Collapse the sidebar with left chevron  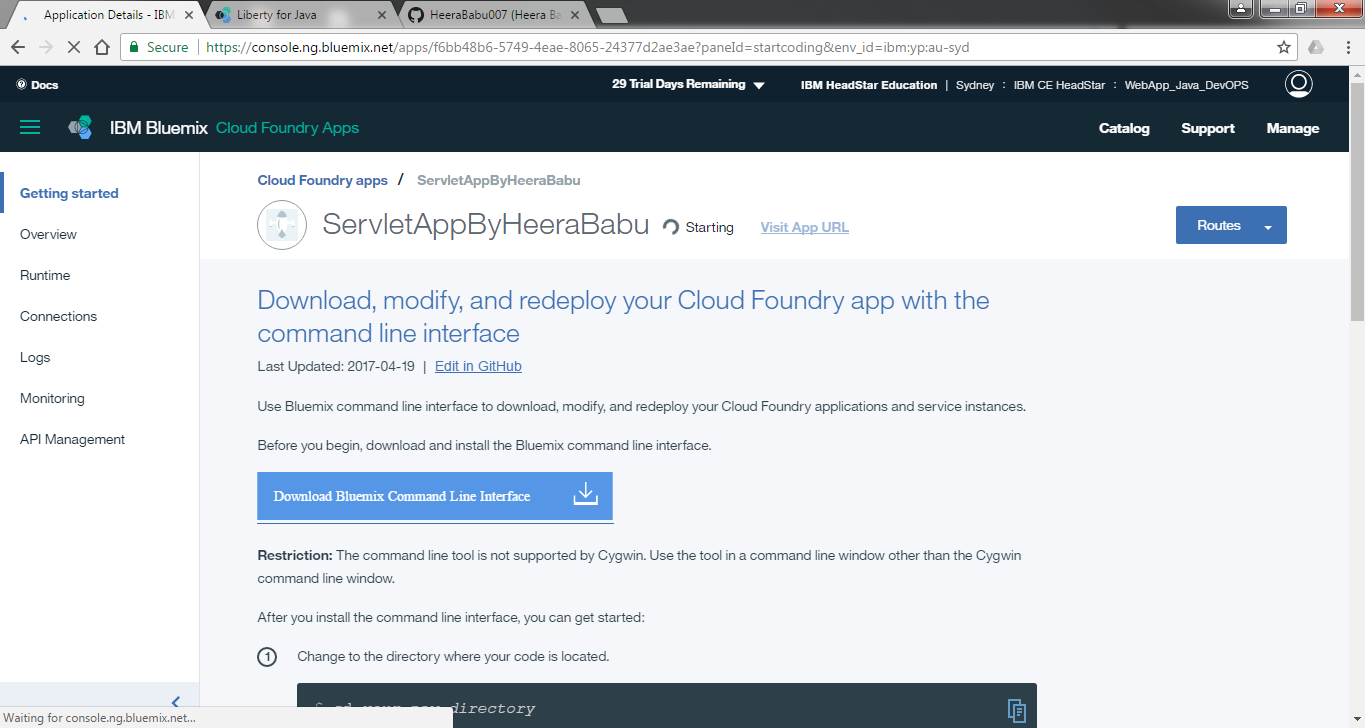pyautogui.click(x=175, y=702)
